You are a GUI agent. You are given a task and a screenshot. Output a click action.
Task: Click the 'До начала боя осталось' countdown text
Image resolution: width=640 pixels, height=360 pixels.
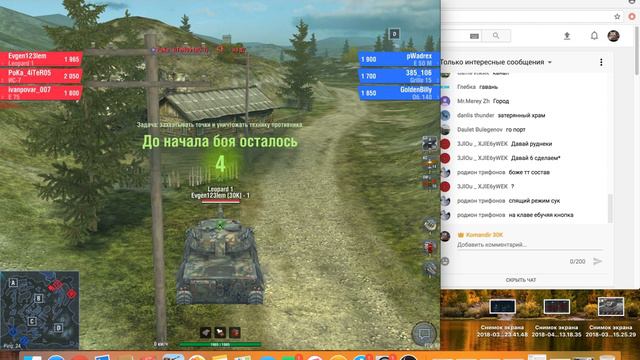click(220, 142)
